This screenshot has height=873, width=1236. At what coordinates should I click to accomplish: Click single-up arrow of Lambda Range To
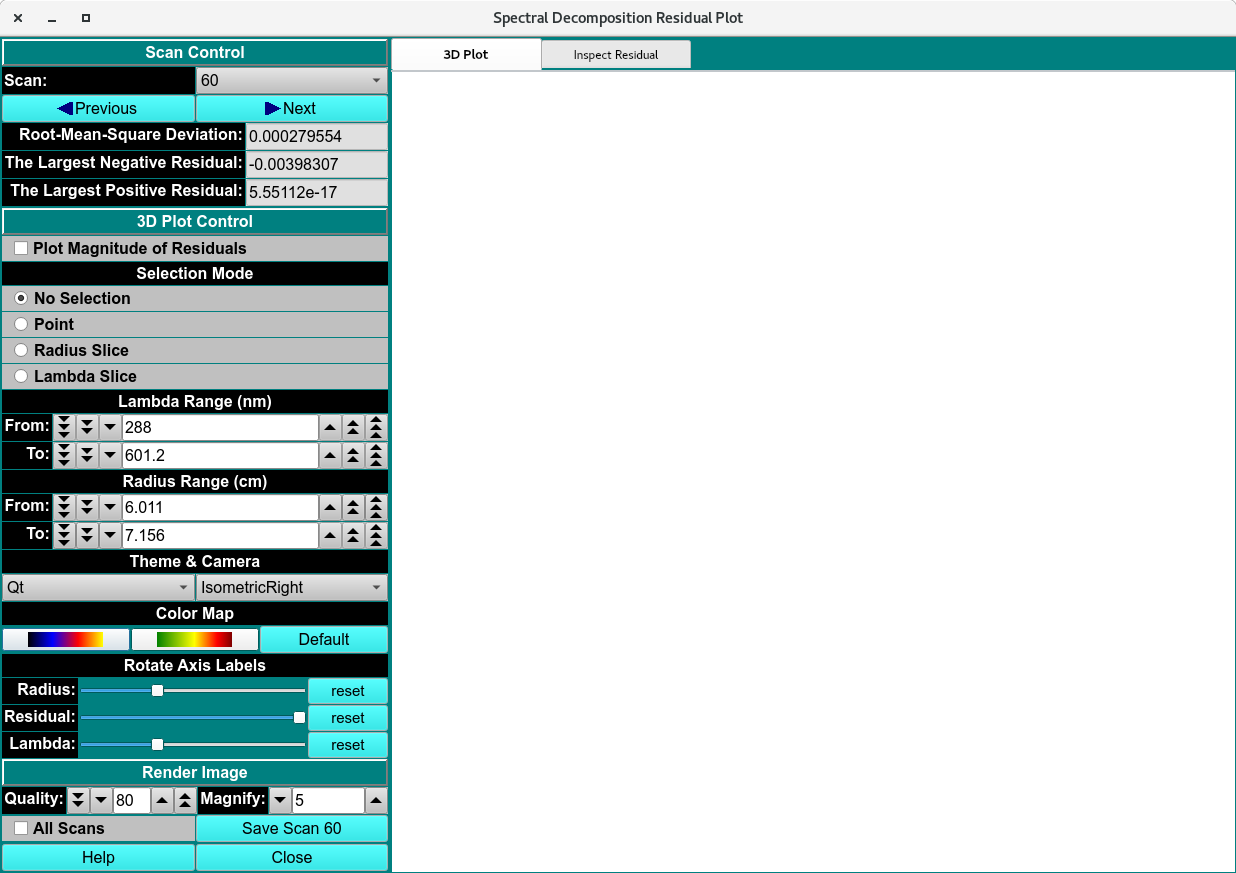pos(330,455)
